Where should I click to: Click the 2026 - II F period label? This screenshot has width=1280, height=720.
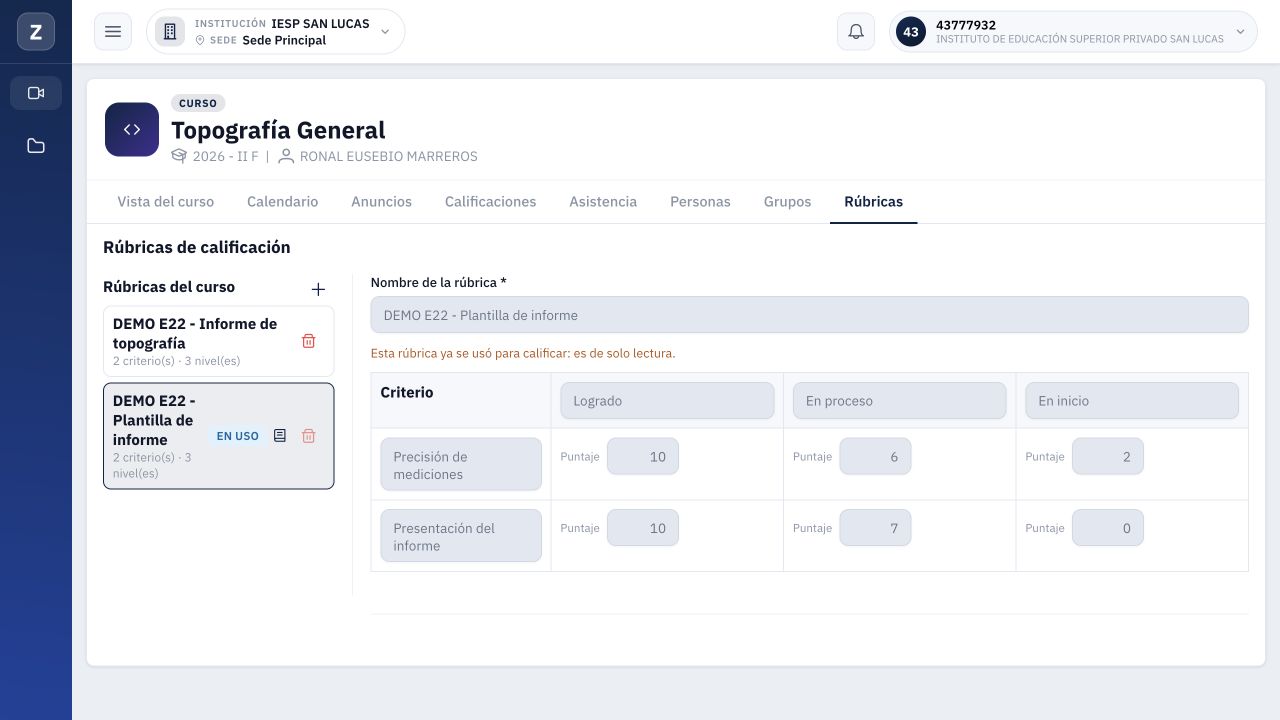tap(226, 156)
